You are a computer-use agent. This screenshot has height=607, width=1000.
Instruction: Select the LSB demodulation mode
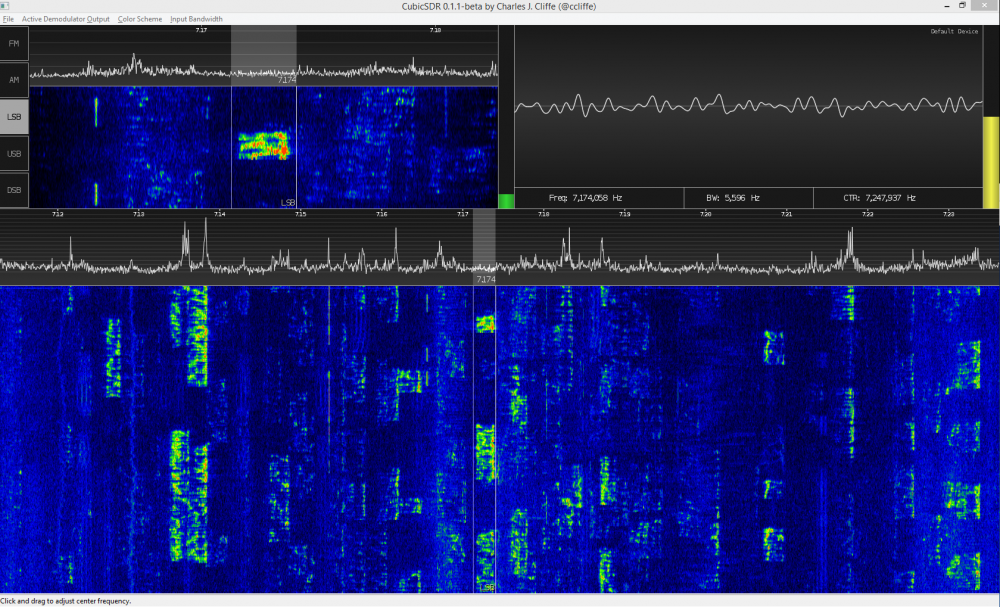(x=14, y=117)
